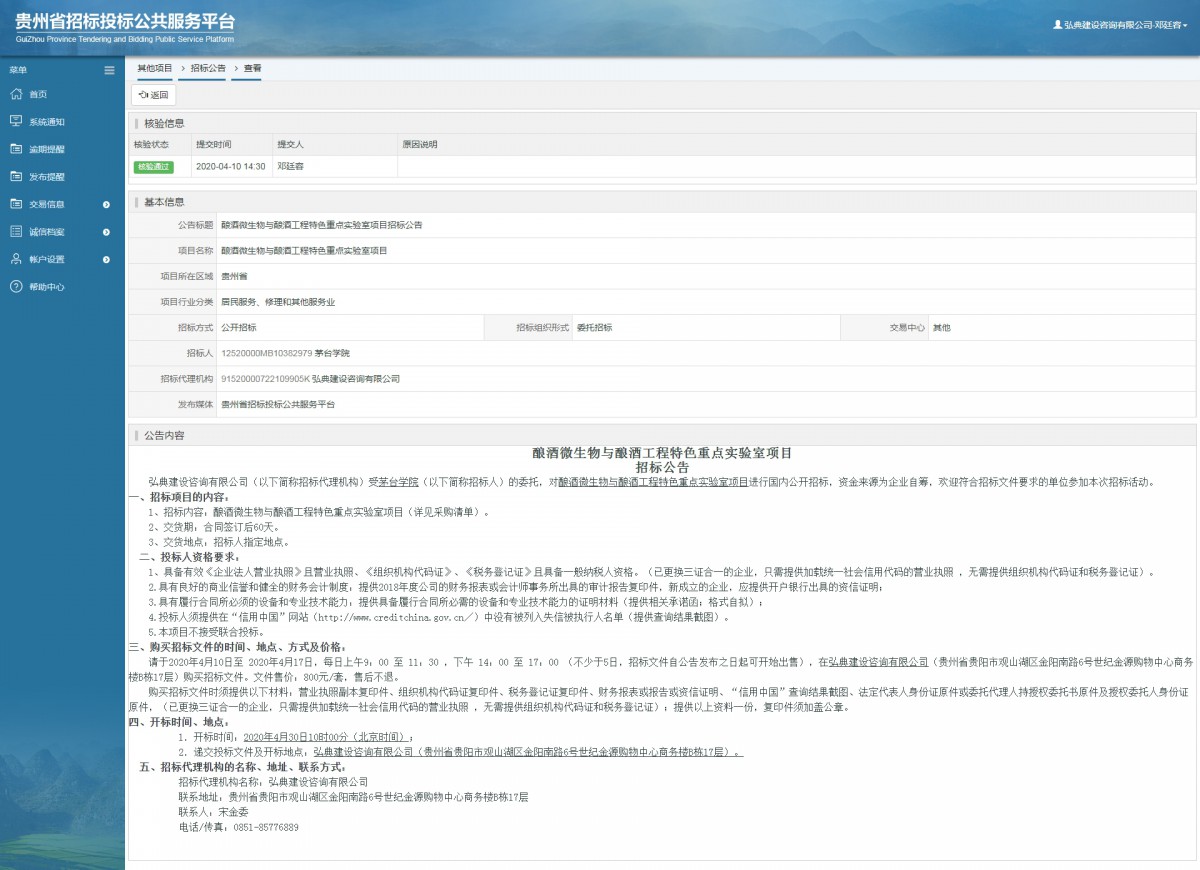Click the 逾期提醒 sidebar icon
The width and height of the screenshot is (1200, 870).
[15, 149]
